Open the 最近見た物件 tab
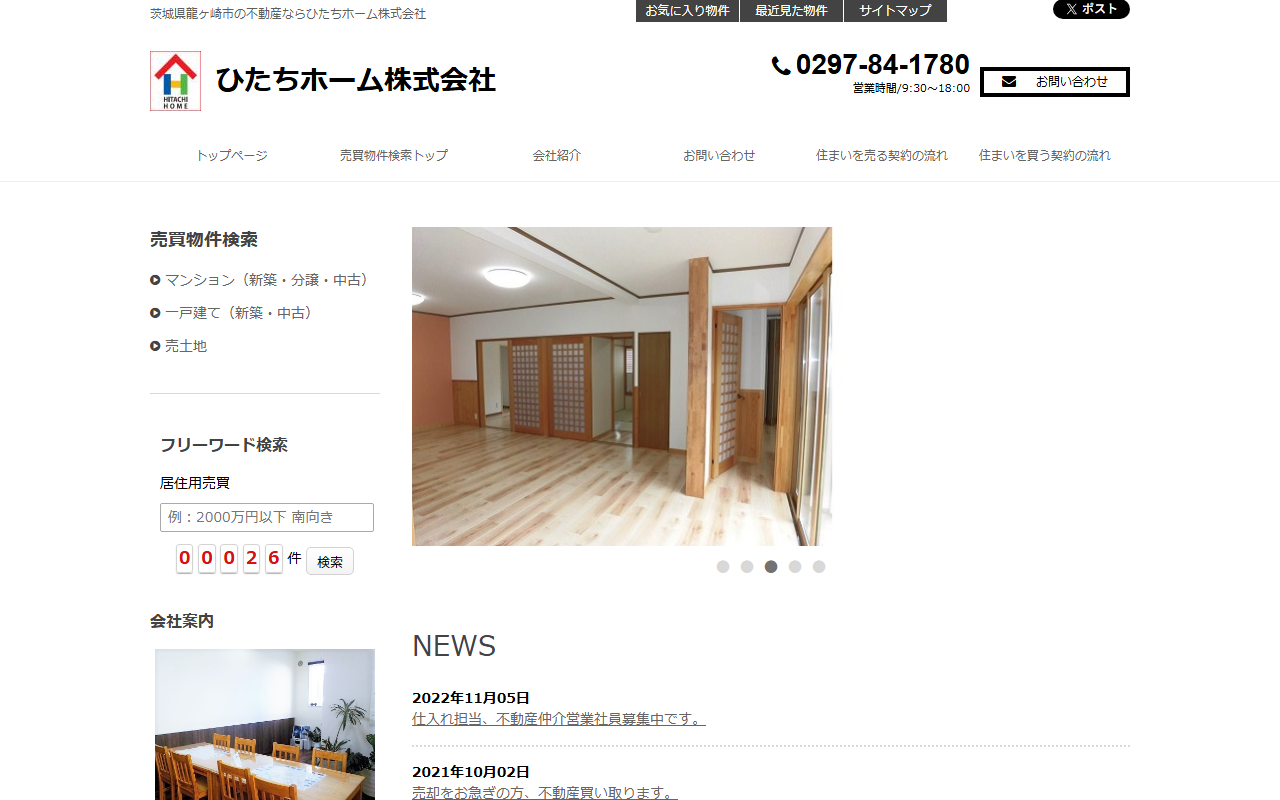Screen dimensions: 1280x800 [x=791, y=11]
